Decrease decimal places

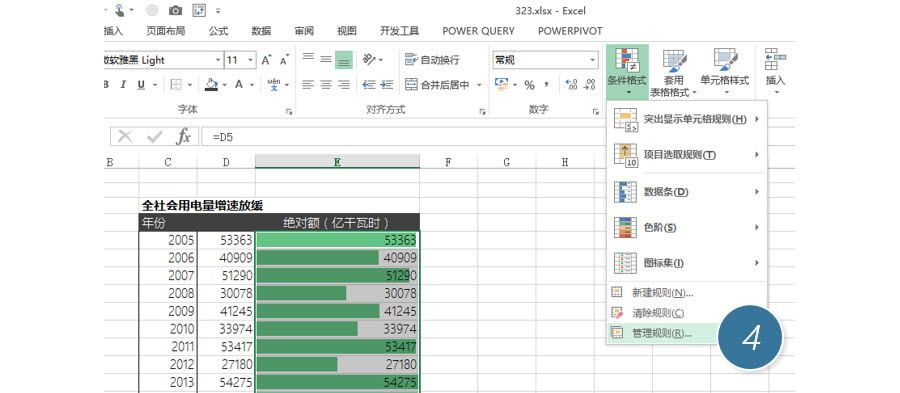[x=589, y=85]
